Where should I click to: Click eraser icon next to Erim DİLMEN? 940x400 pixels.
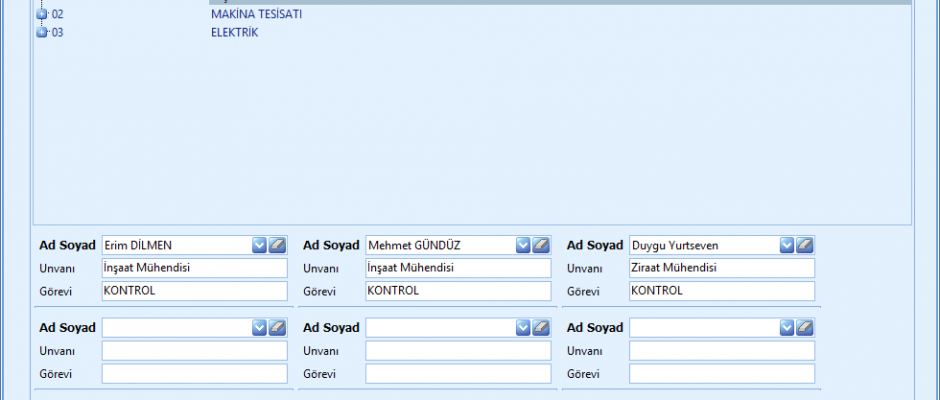click(x=277, y=245)
